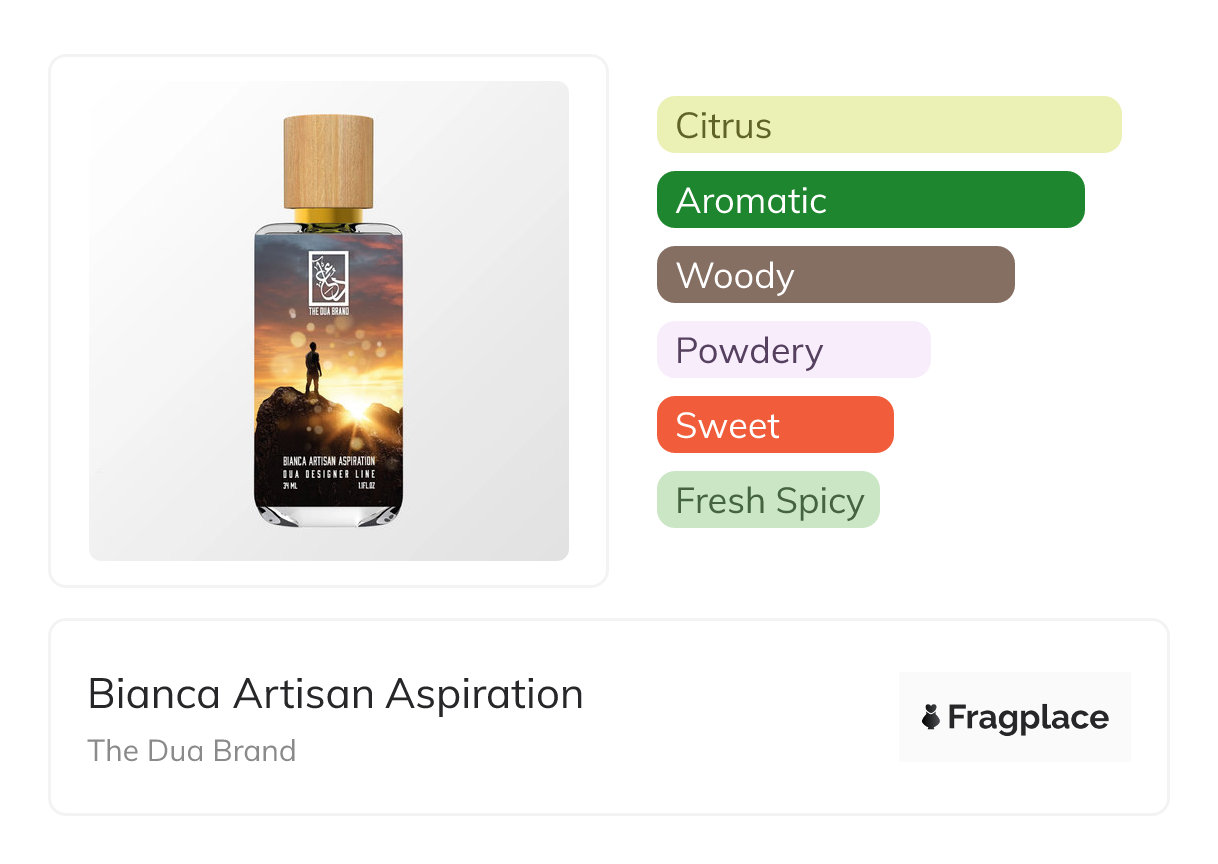
Task: Select the green Aromatic accord bar
Action: click(x=870, y=200)
